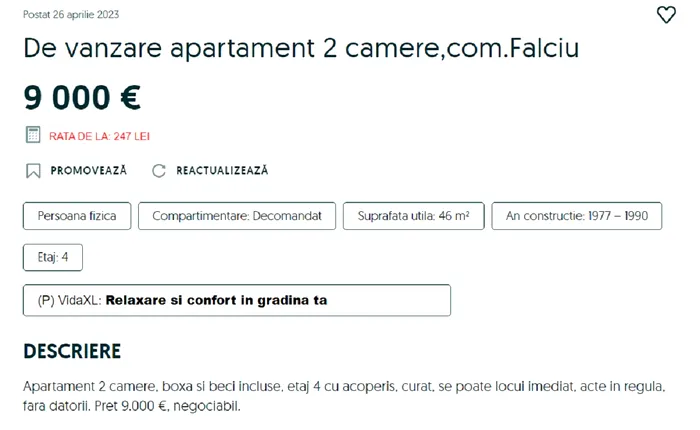Add listing to favorites with heart icon
Image resolution: width=700 pixels, height=430 pixels.
666,15
